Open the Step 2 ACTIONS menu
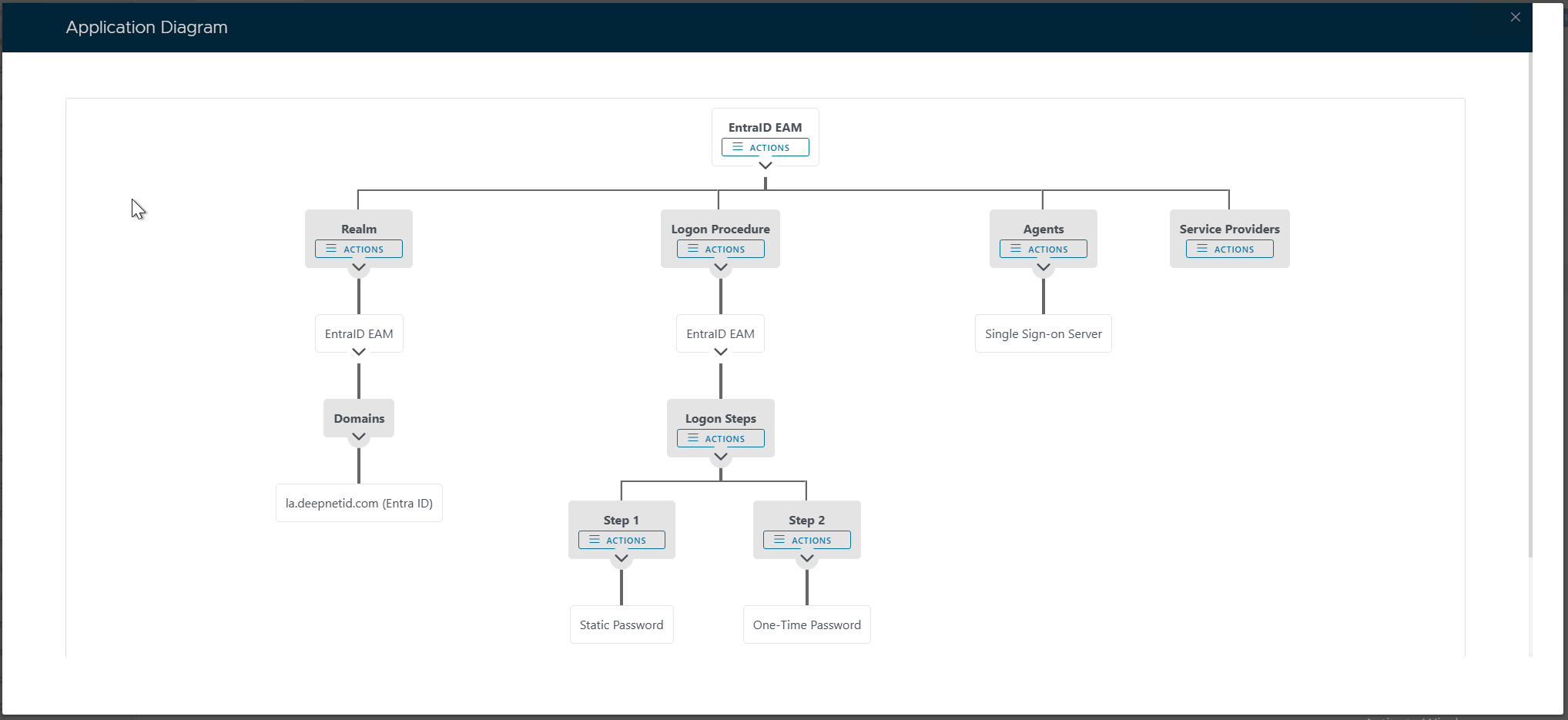 806,540
